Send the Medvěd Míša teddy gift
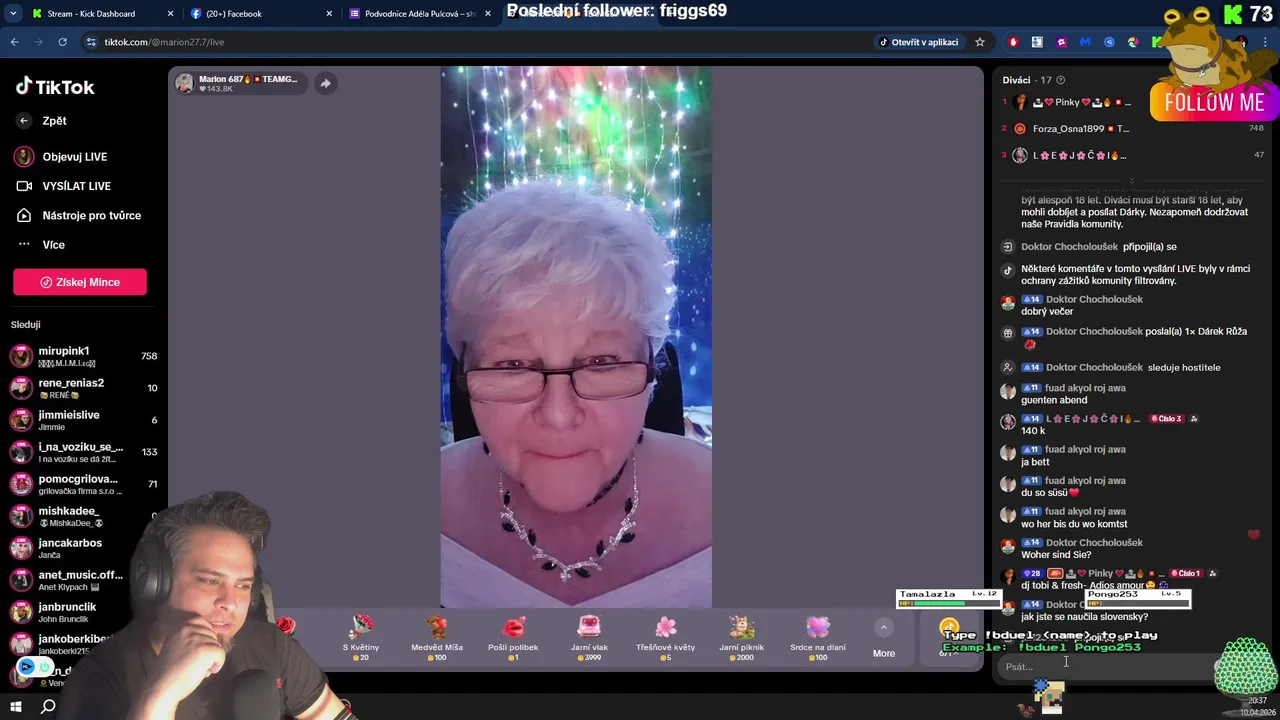 click(437, 637)
